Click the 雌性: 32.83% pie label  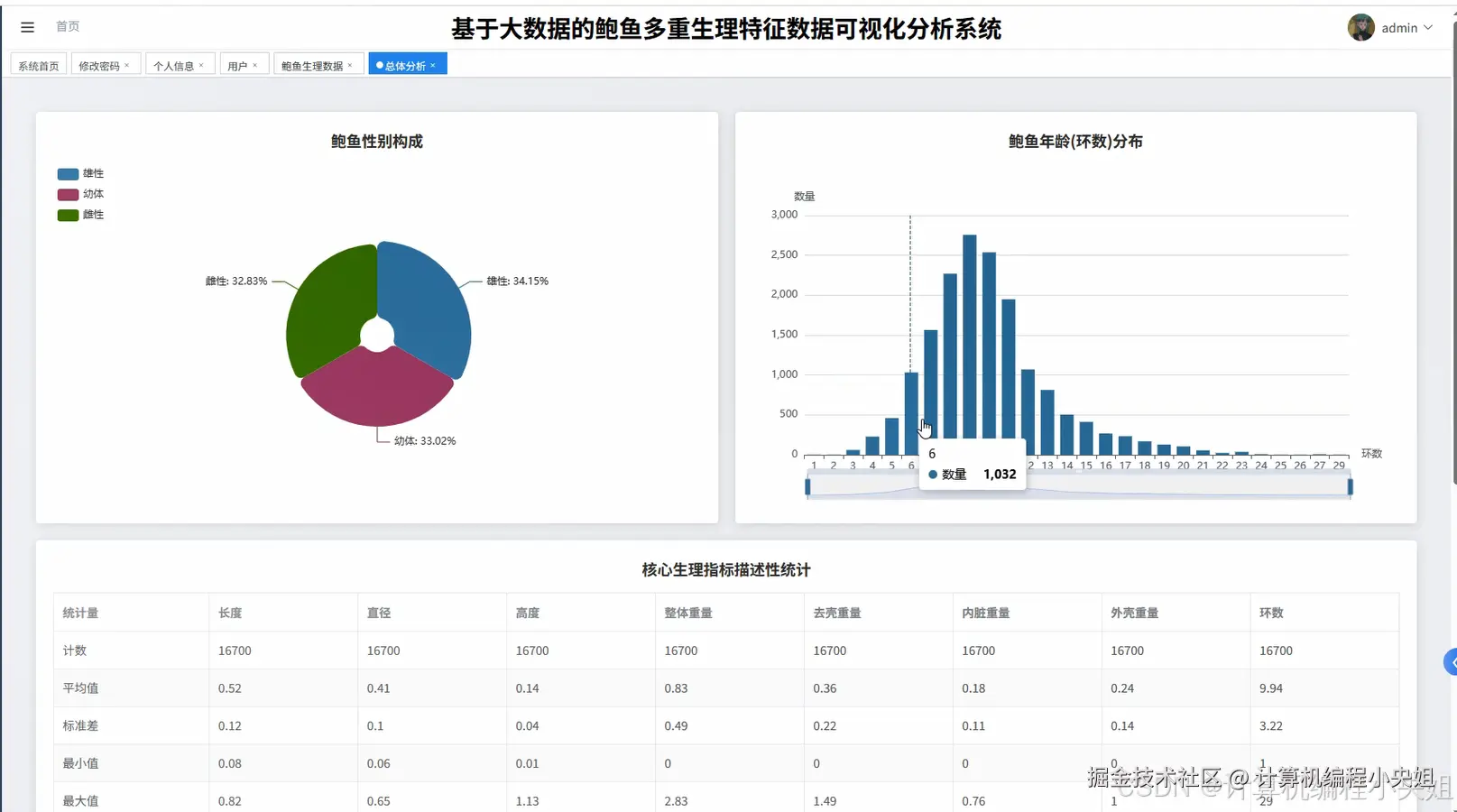pos(236,281)
